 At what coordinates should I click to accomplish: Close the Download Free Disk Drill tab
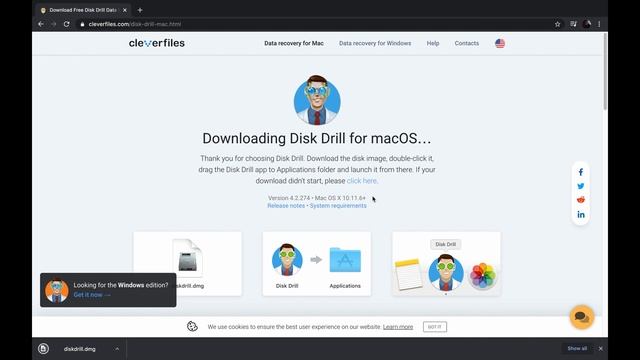[x=125, y=10]
